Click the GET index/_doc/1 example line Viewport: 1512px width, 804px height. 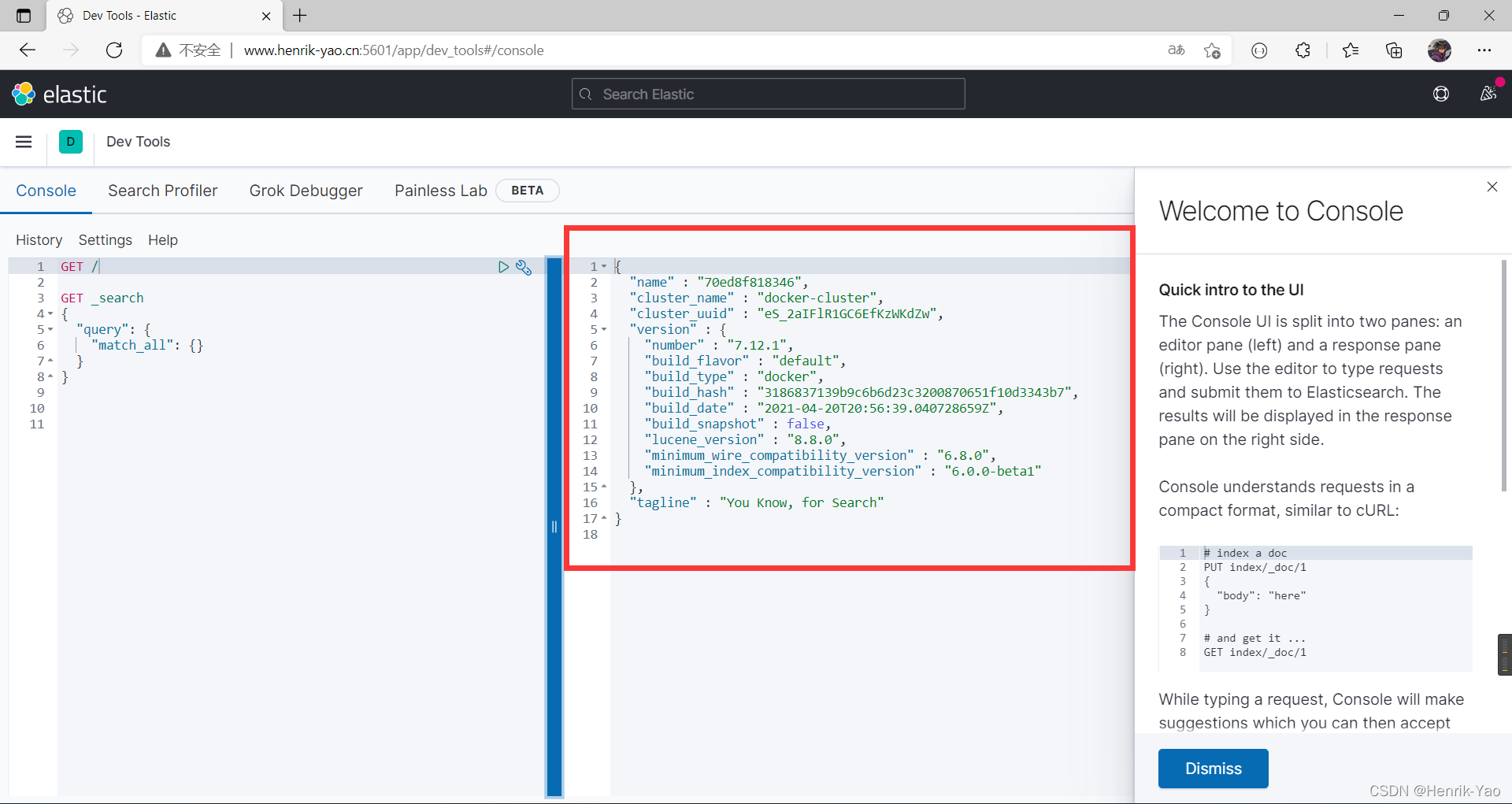[x=1254, y=653]
